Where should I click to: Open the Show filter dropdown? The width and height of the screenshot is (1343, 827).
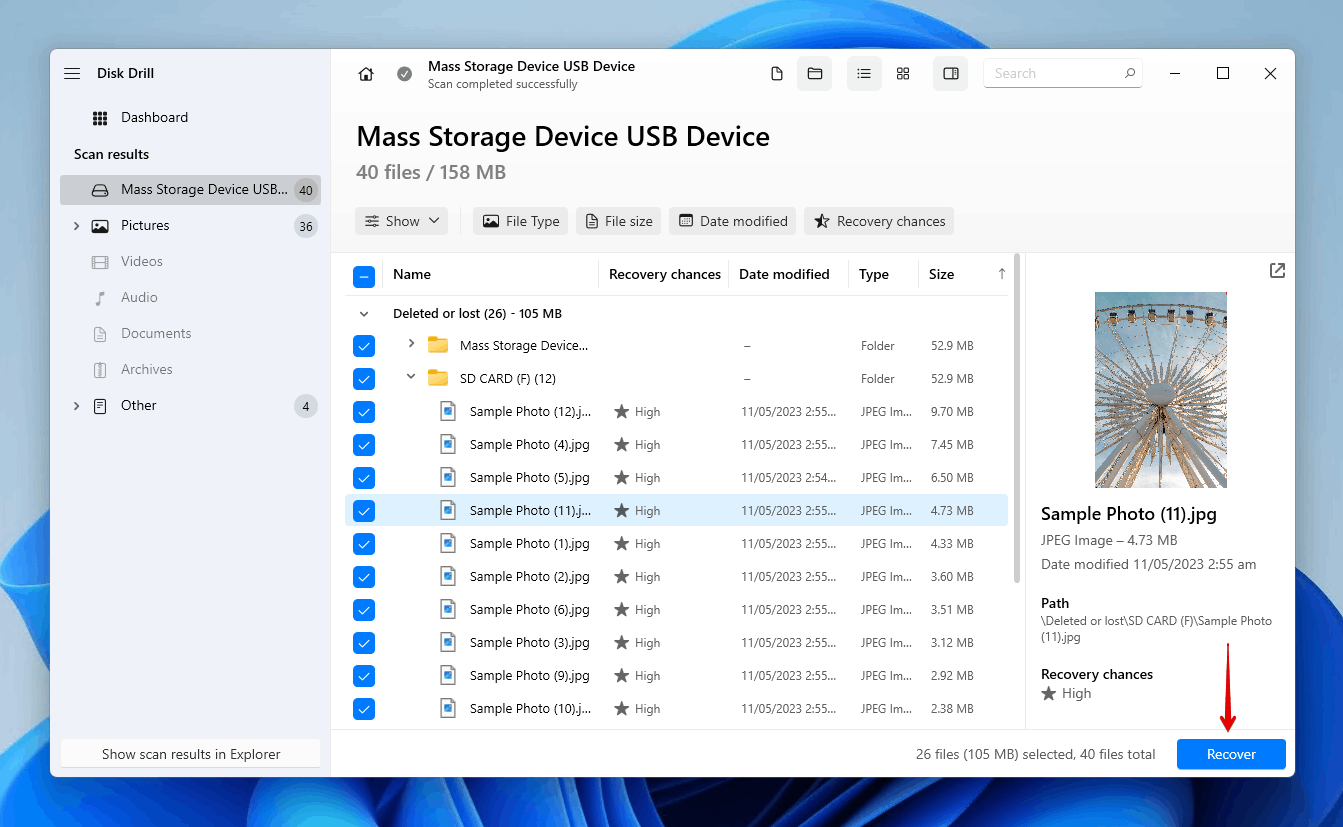tap(401, 221)
